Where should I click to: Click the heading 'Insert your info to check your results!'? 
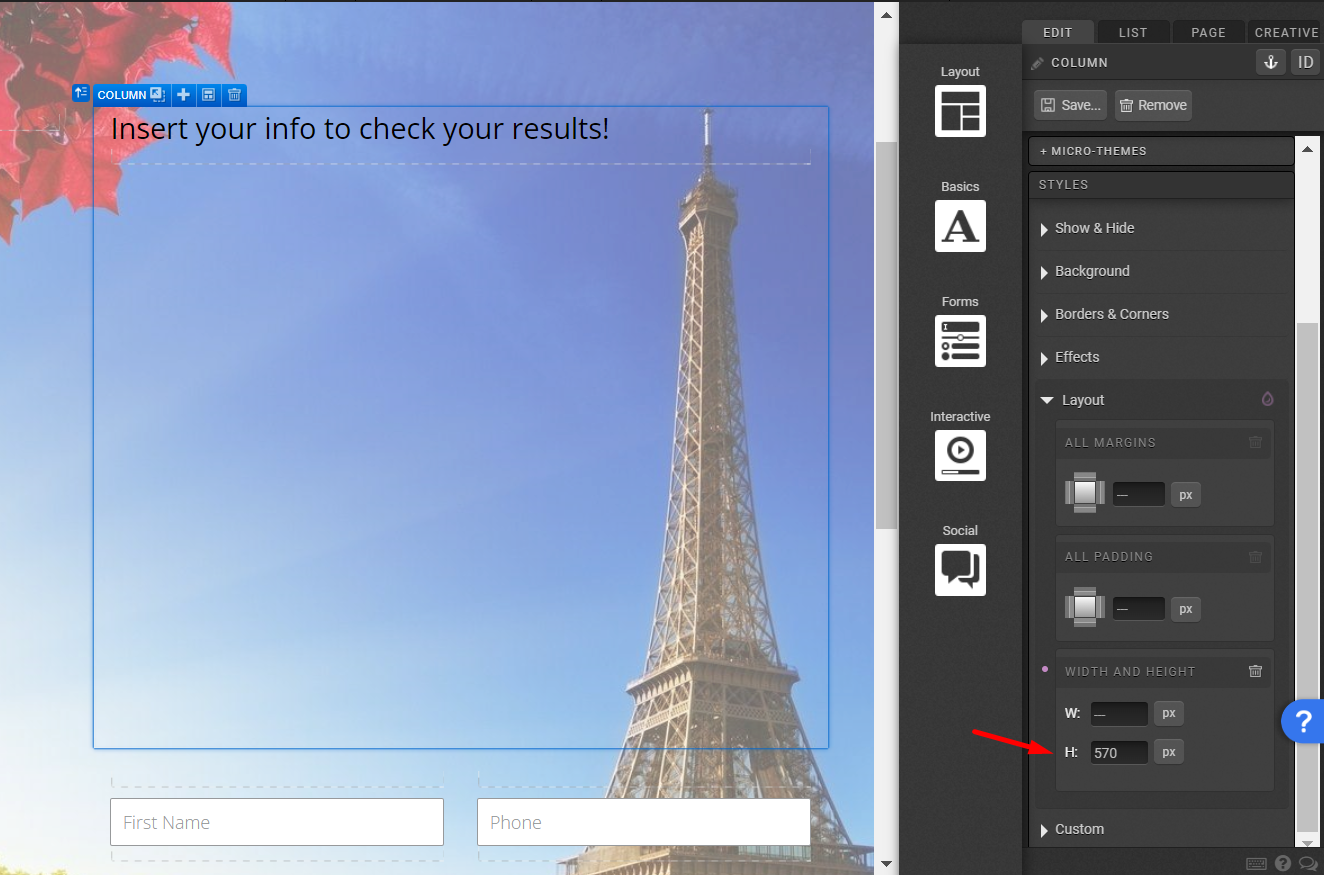[x=360, y=129]
